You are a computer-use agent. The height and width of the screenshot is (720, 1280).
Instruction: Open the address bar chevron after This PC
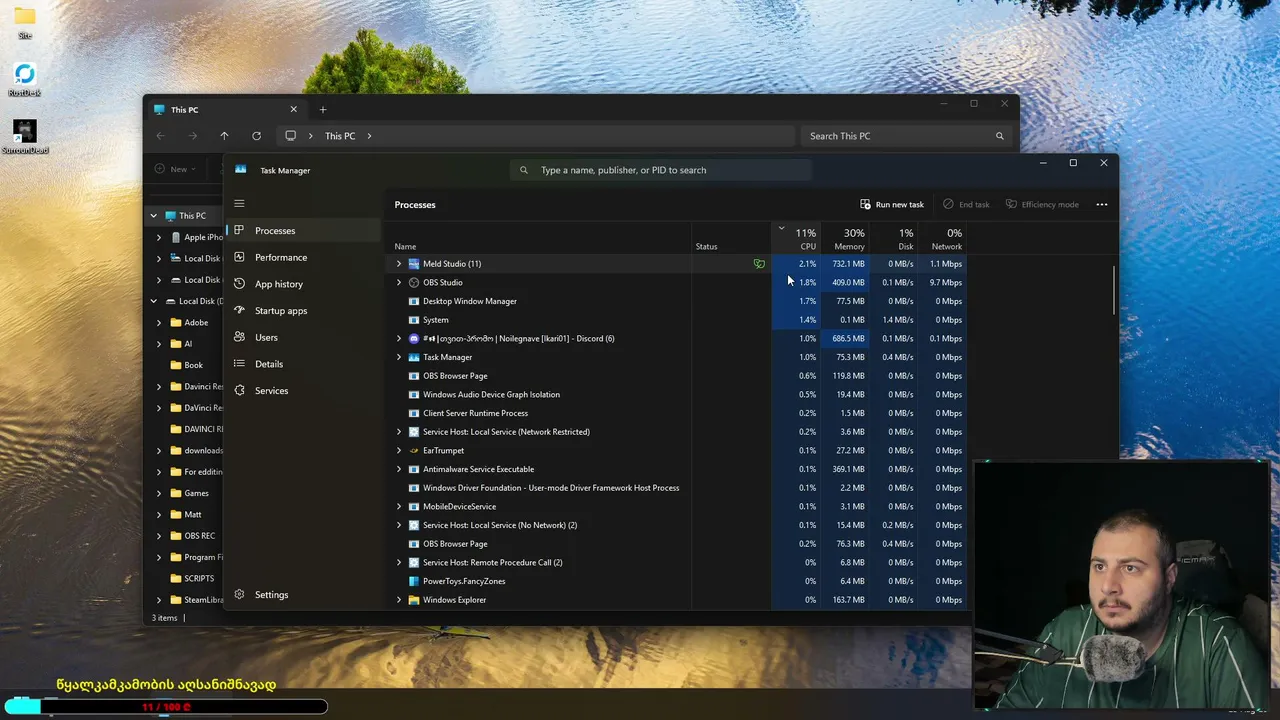point(369,136)
